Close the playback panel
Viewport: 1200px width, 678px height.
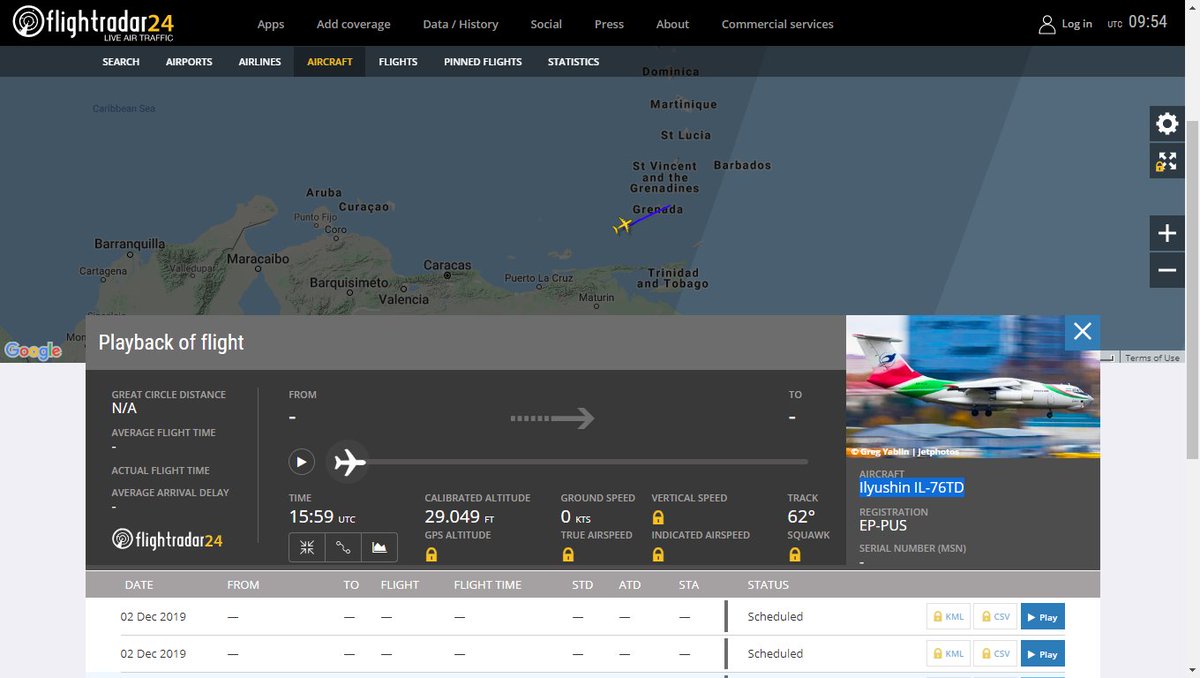coord(1082,332)
